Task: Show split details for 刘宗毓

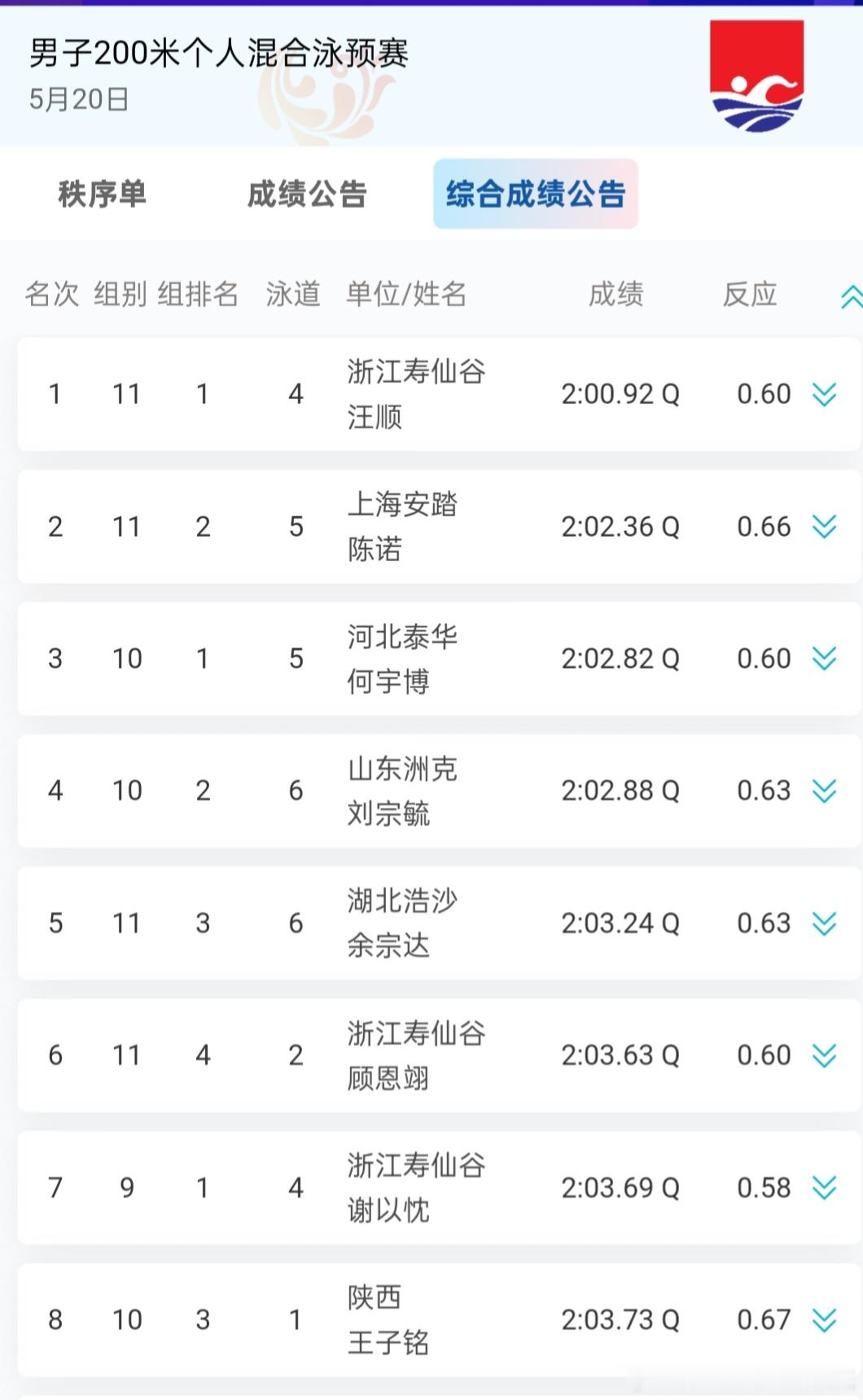Action: [824, 790]
